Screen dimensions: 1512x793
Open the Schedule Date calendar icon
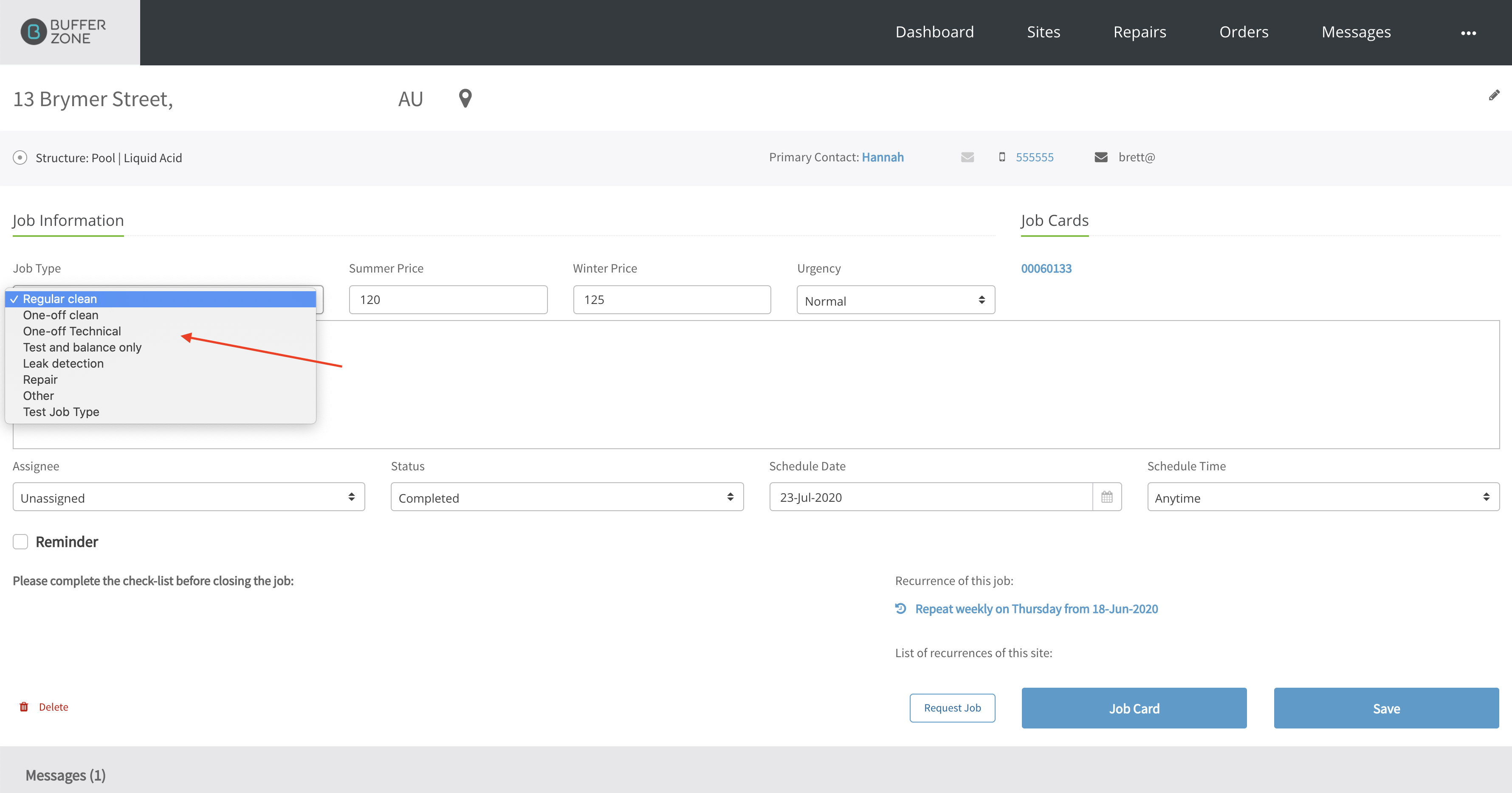point(1106,497)
